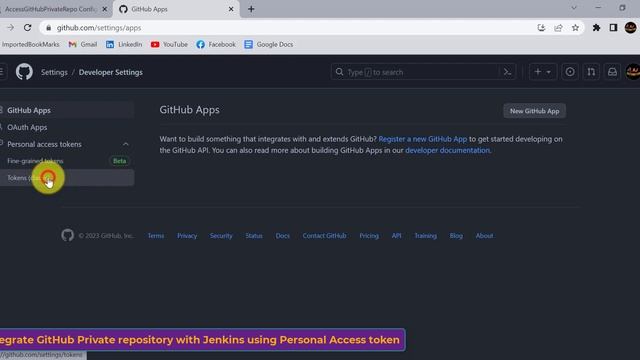Open Training footer link
This screenshot has width=640, height=360.
click(425, 236)
